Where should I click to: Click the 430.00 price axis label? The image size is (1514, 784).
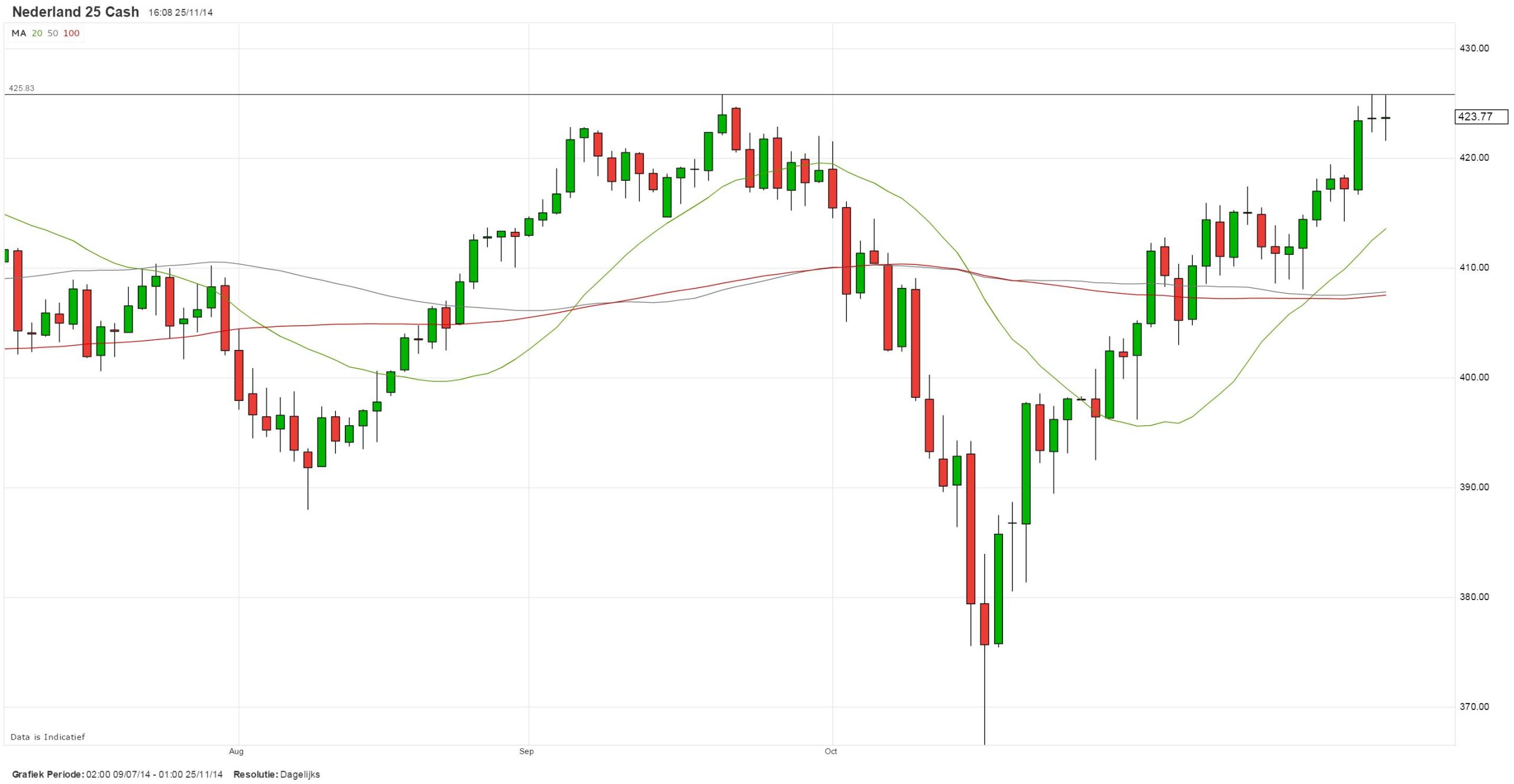point(1474,48)
